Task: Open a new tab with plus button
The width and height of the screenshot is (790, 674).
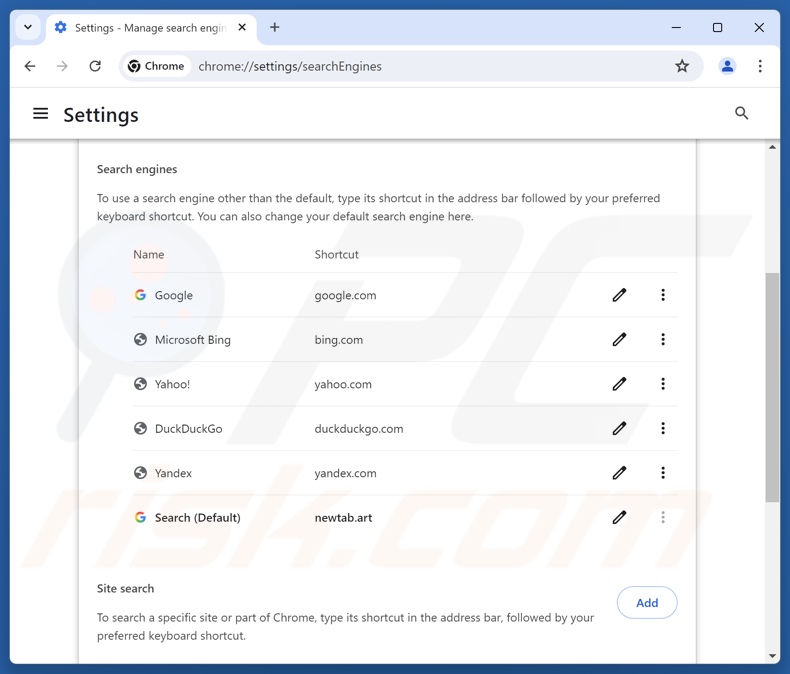Action: [x=275, y=28]
